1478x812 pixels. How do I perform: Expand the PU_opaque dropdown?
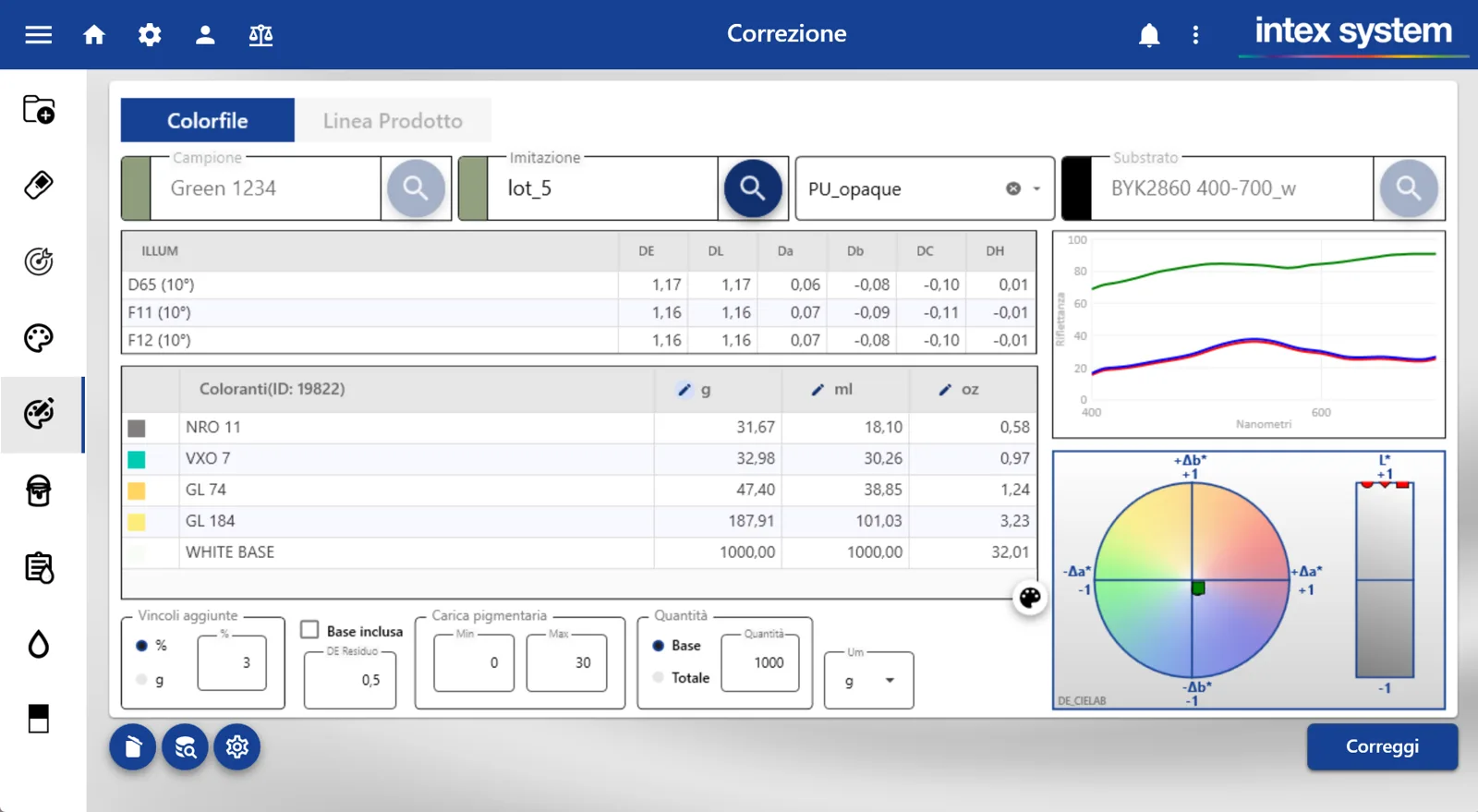[x=1036, y=188]
